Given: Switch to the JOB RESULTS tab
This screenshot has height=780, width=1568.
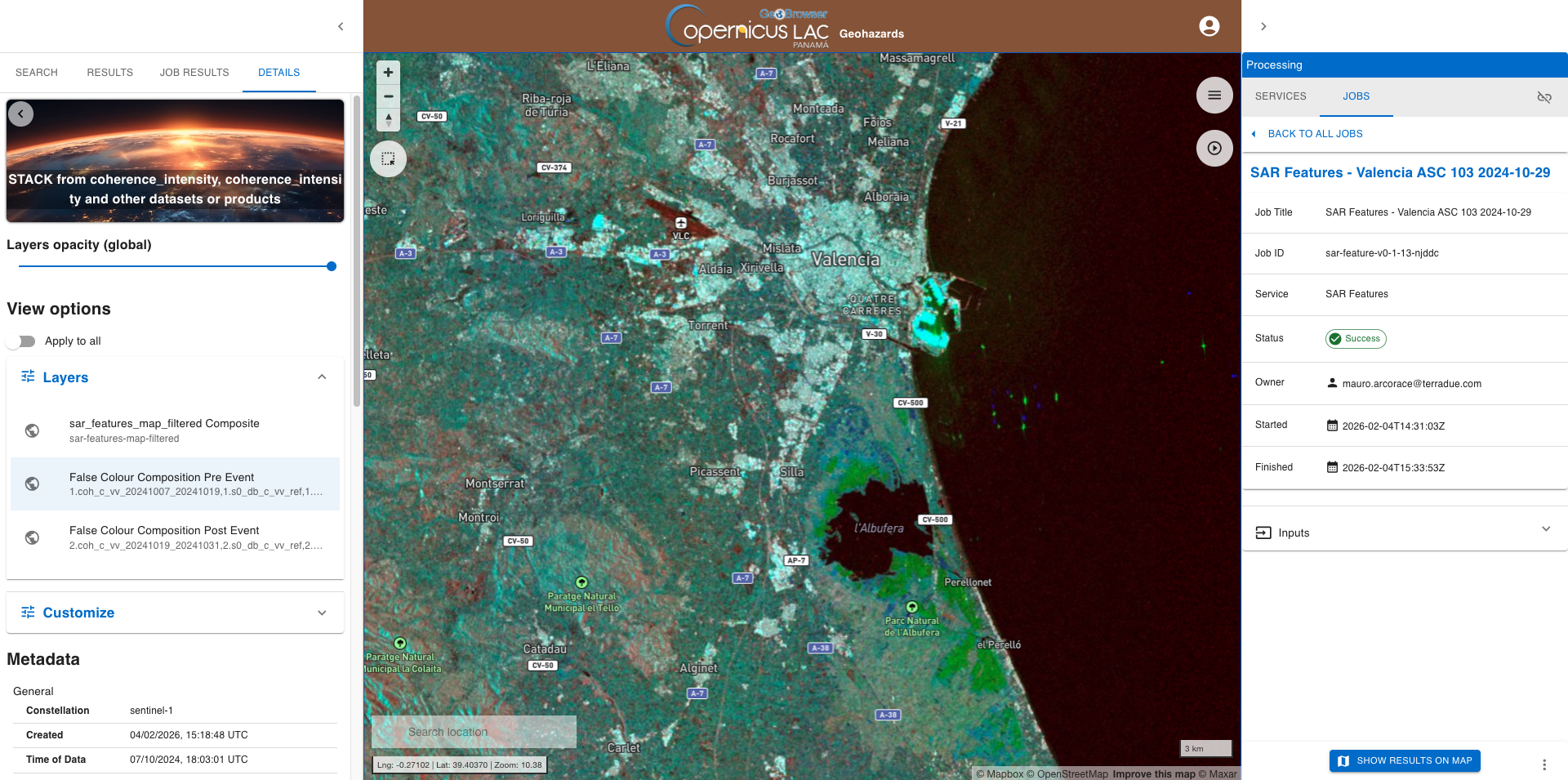Looking at the screenshot, I should (194, 73).
